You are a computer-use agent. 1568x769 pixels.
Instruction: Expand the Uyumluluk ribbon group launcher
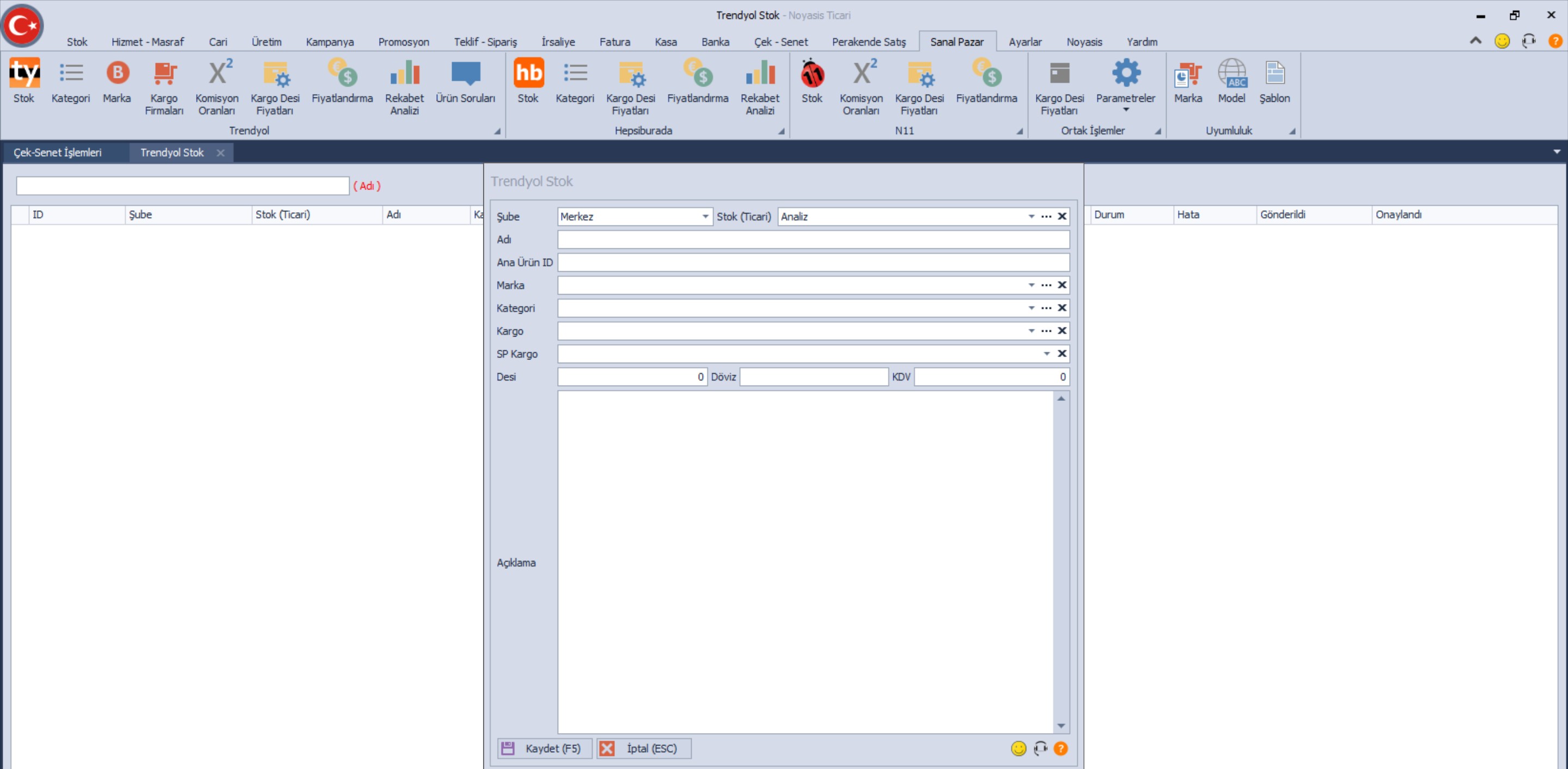(1292, 131)
